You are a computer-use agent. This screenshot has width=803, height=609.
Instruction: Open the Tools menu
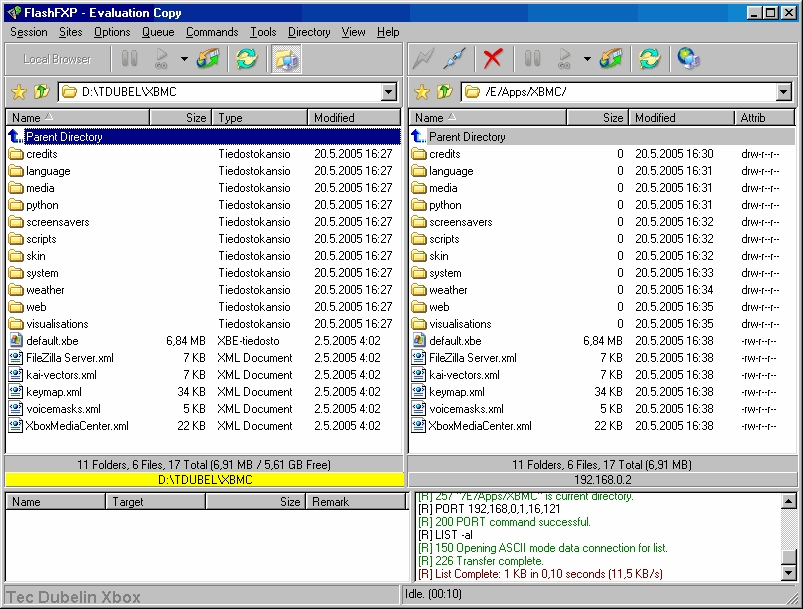[263, 32]
